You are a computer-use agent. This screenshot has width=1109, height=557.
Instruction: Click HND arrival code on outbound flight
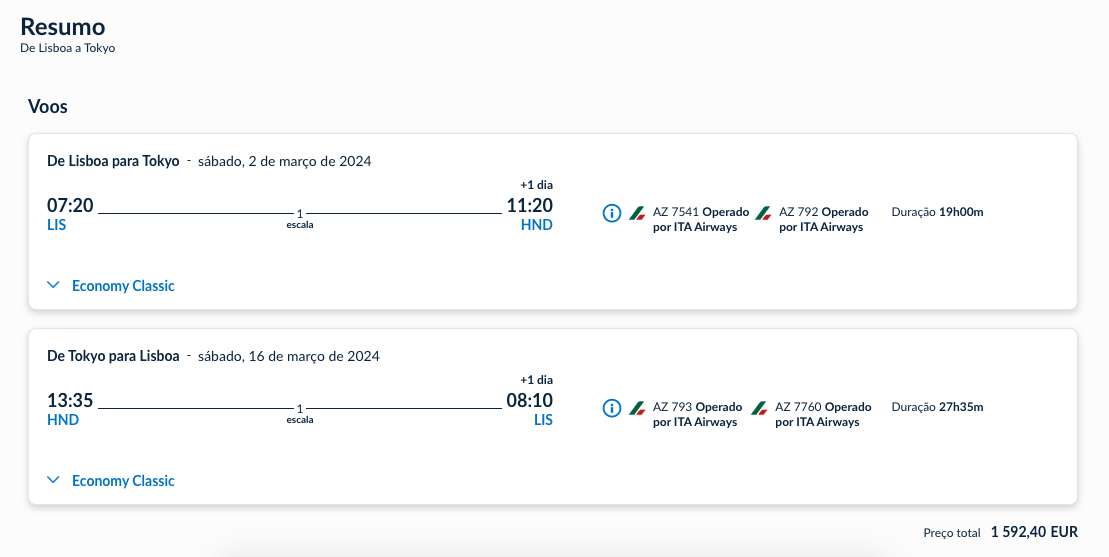[536, 225]
